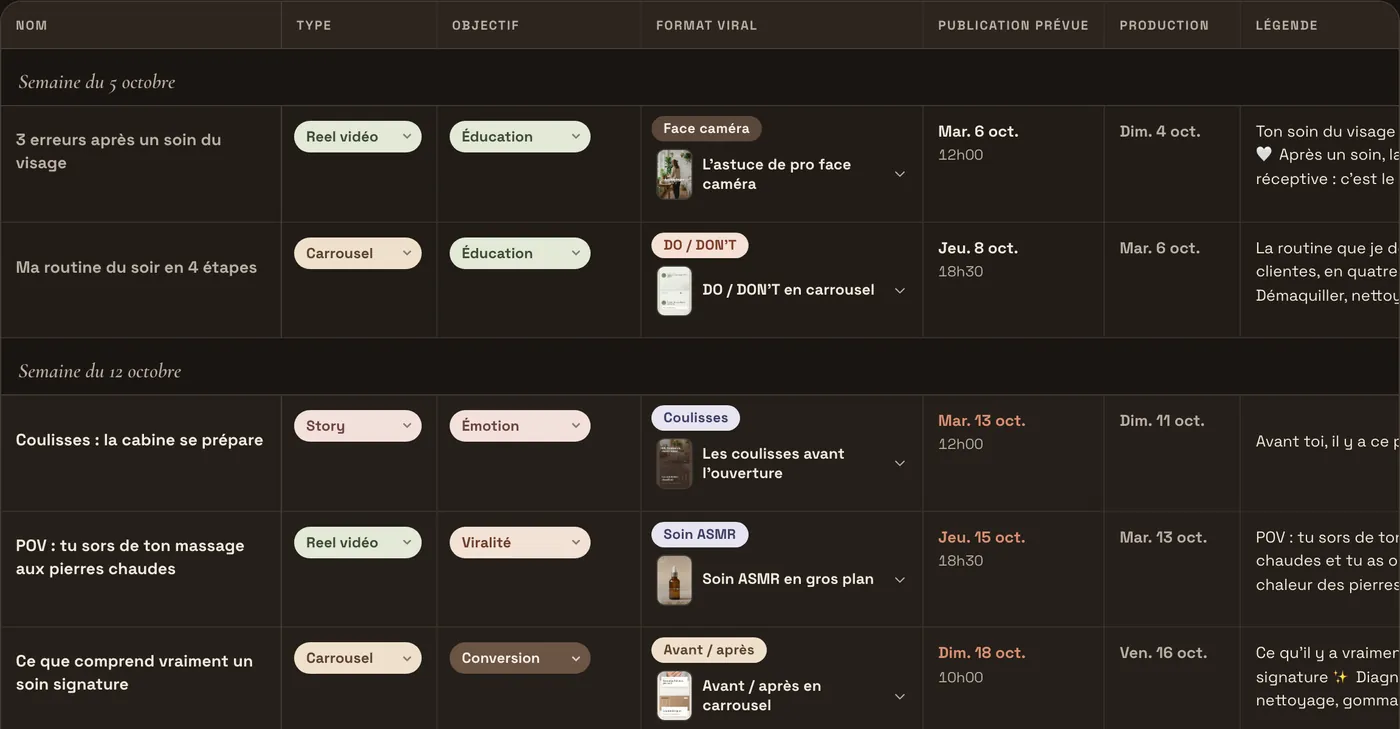
Task: Expand chevron beside "DO / DON'T en carrousel"
Action: (899, 290)
